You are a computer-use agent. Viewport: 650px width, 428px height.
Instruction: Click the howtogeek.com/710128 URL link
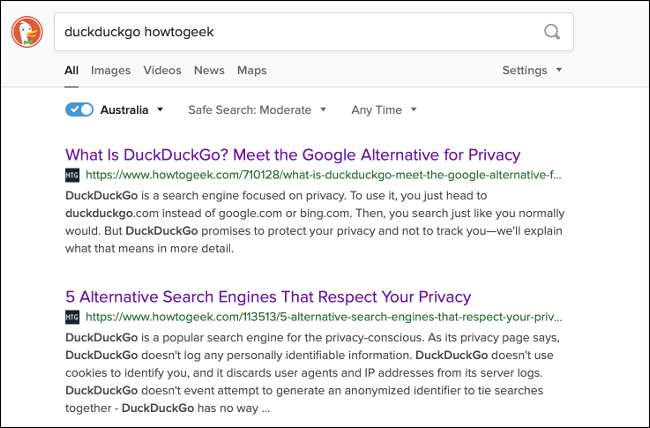click(323, 175)
